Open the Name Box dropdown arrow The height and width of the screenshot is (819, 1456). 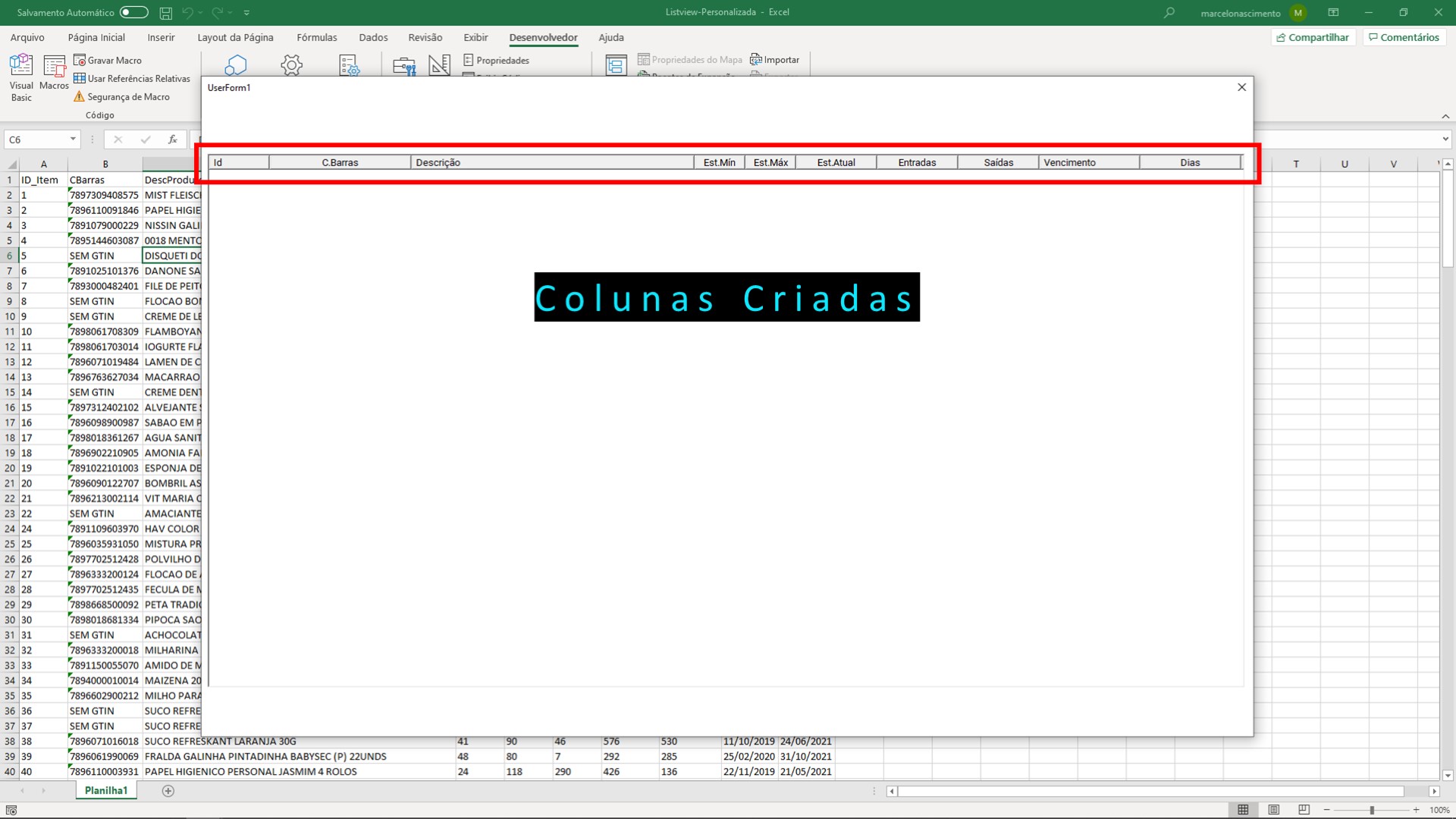(x=73, y=140)
